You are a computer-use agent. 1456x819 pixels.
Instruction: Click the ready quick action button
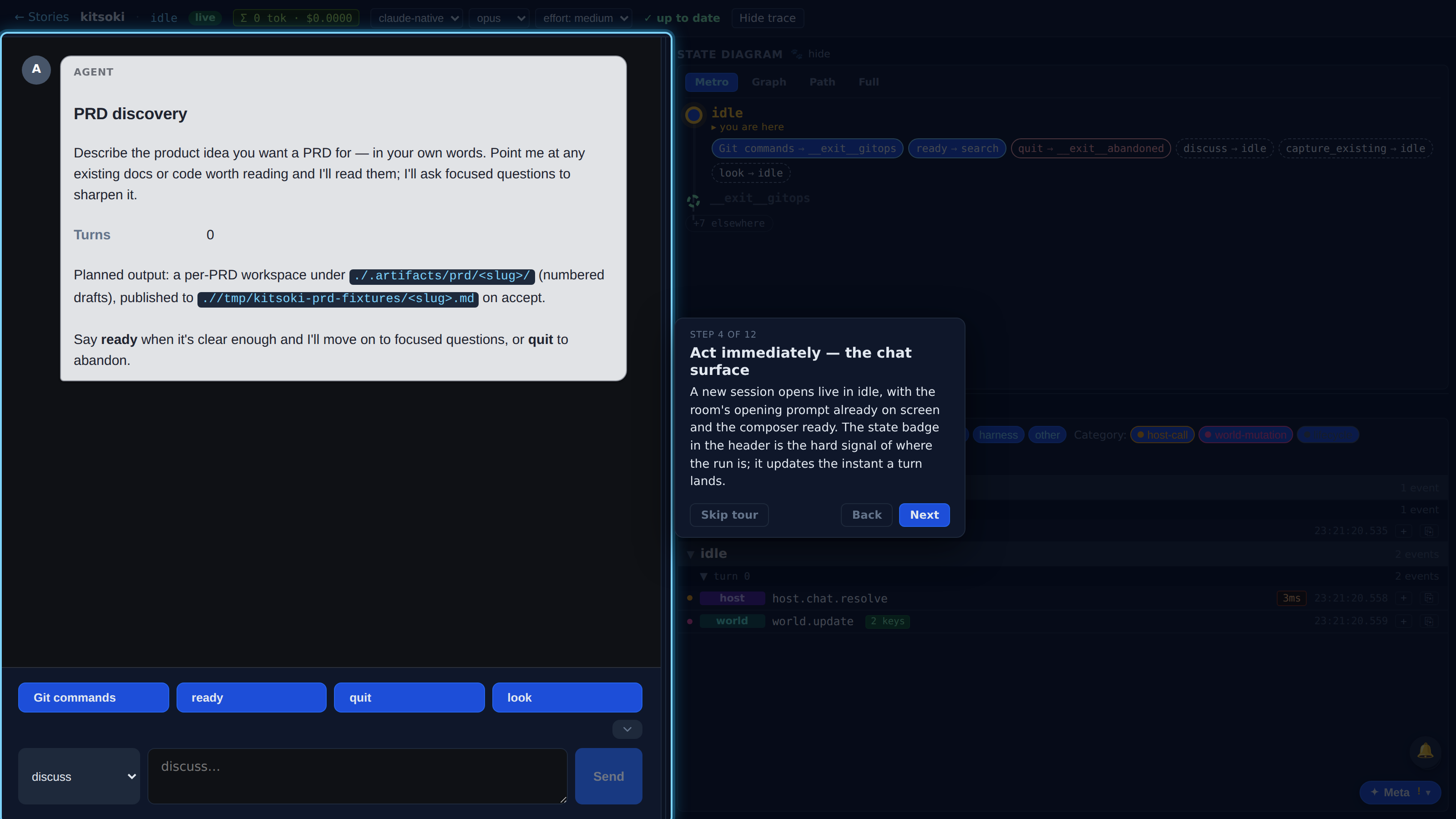coord(251,698)
